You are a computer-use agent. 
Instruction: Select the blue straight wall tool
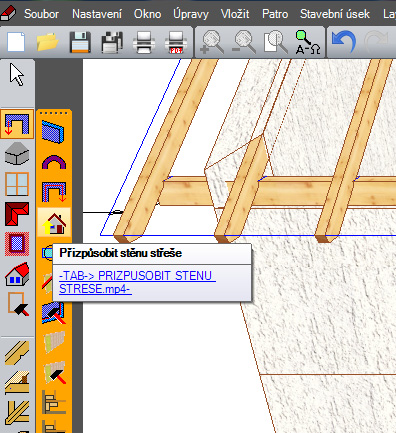point(53,132)
